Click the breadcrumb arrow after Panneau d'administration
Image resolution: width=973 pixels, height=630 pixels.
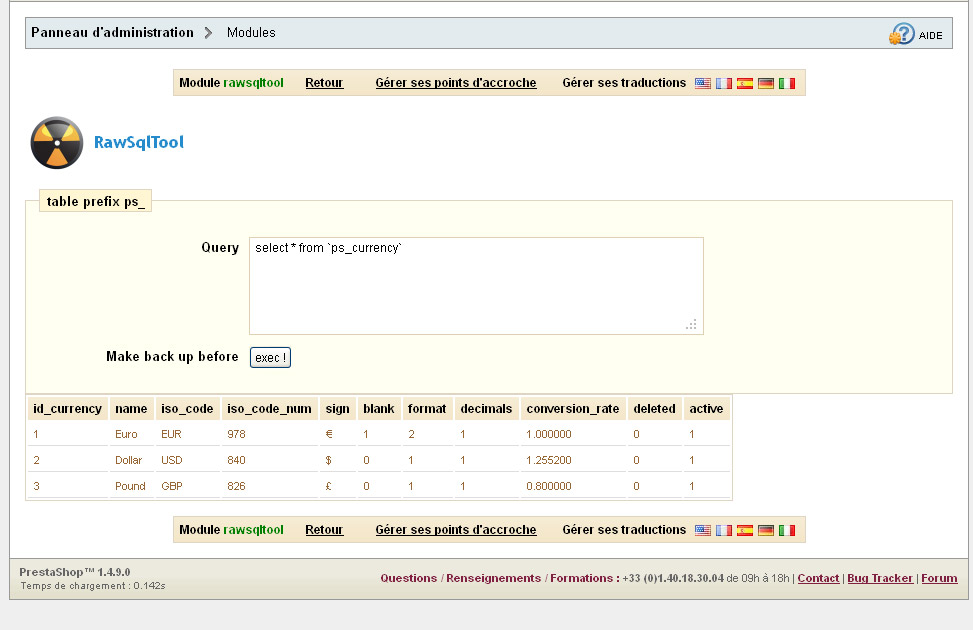pos(208,32)
